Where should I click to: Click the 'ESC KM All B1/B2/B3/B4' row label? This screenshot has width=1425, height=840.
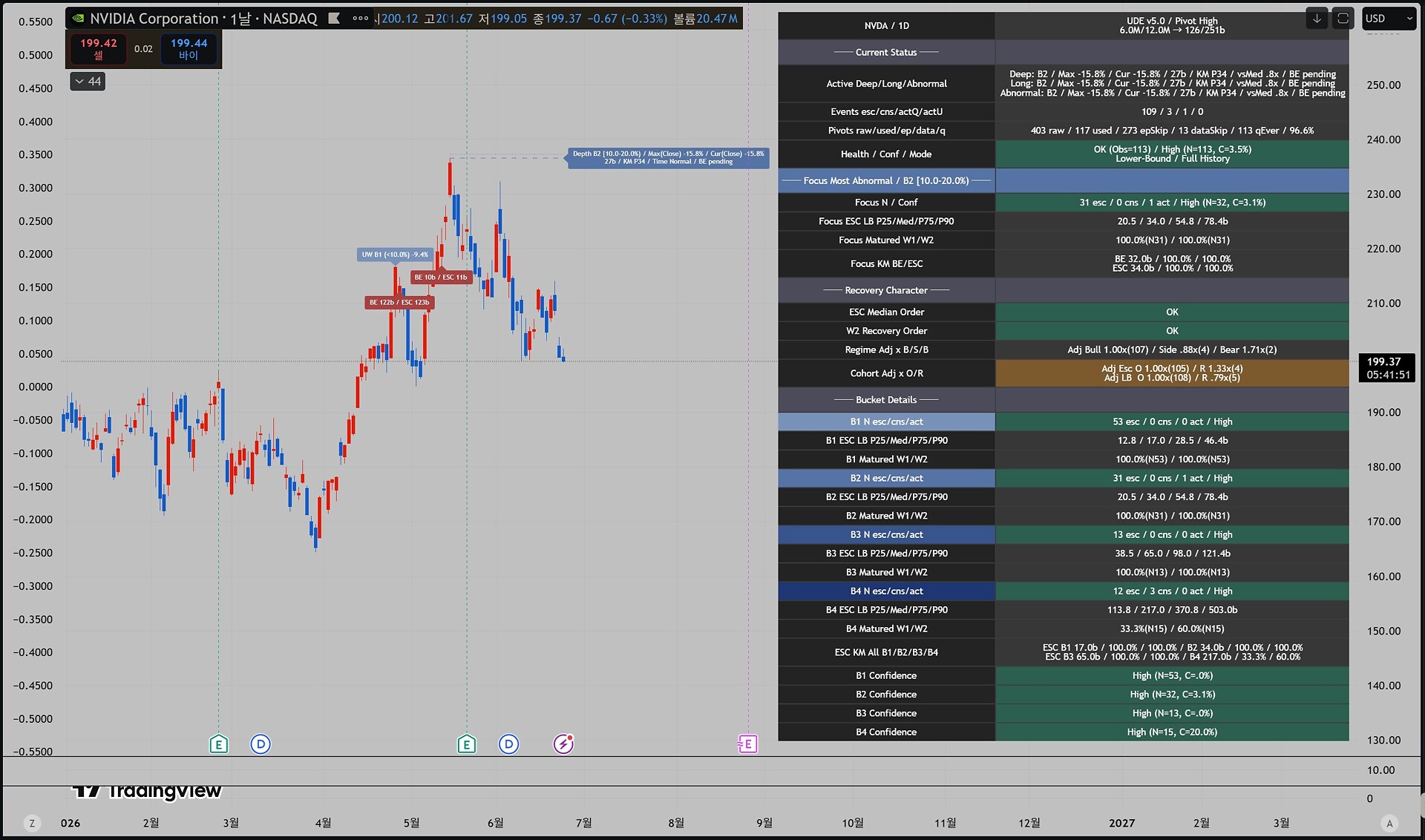pos(886,652)
